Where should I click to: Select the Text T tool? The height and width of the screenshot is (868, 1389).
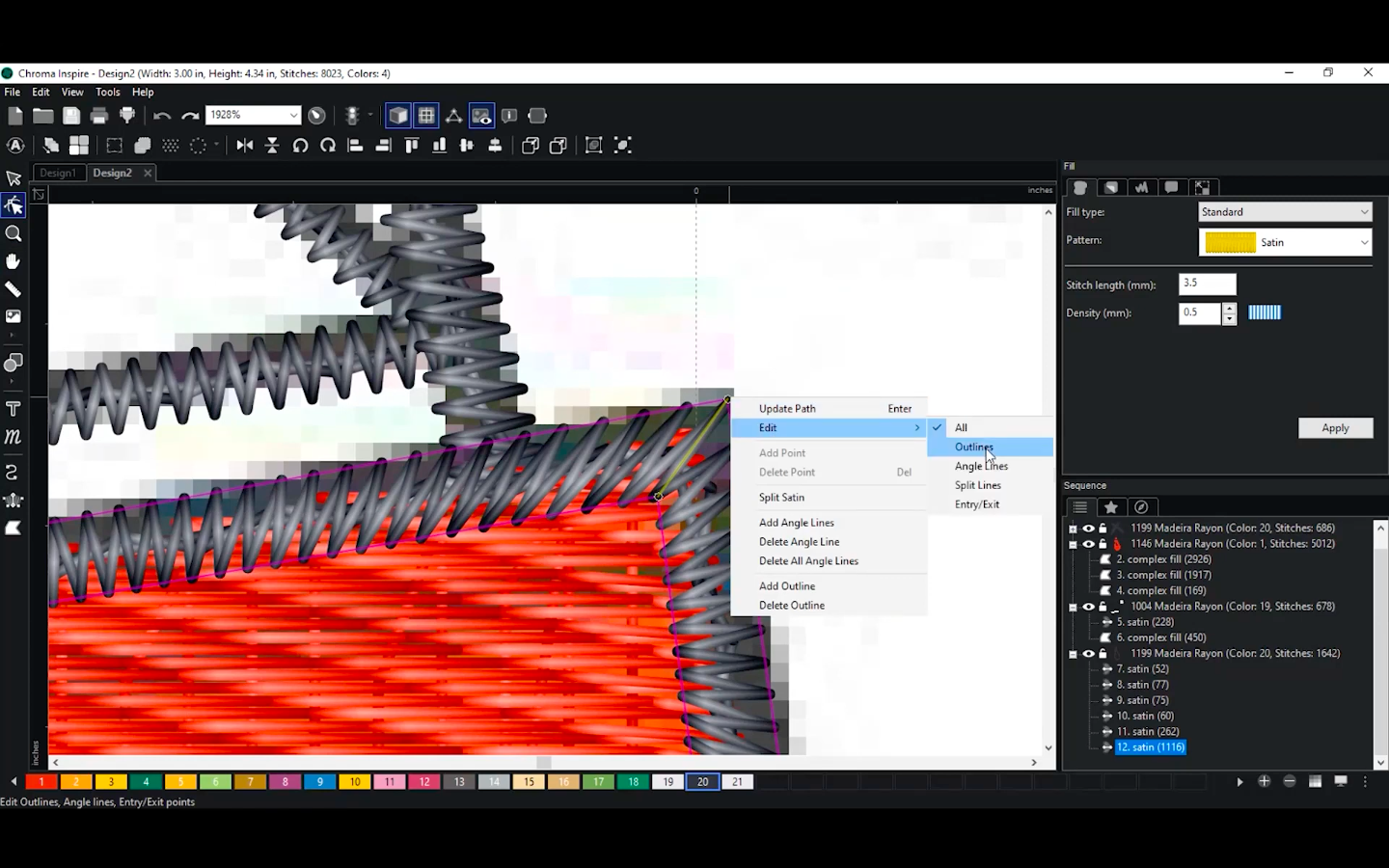click(14, 409)
